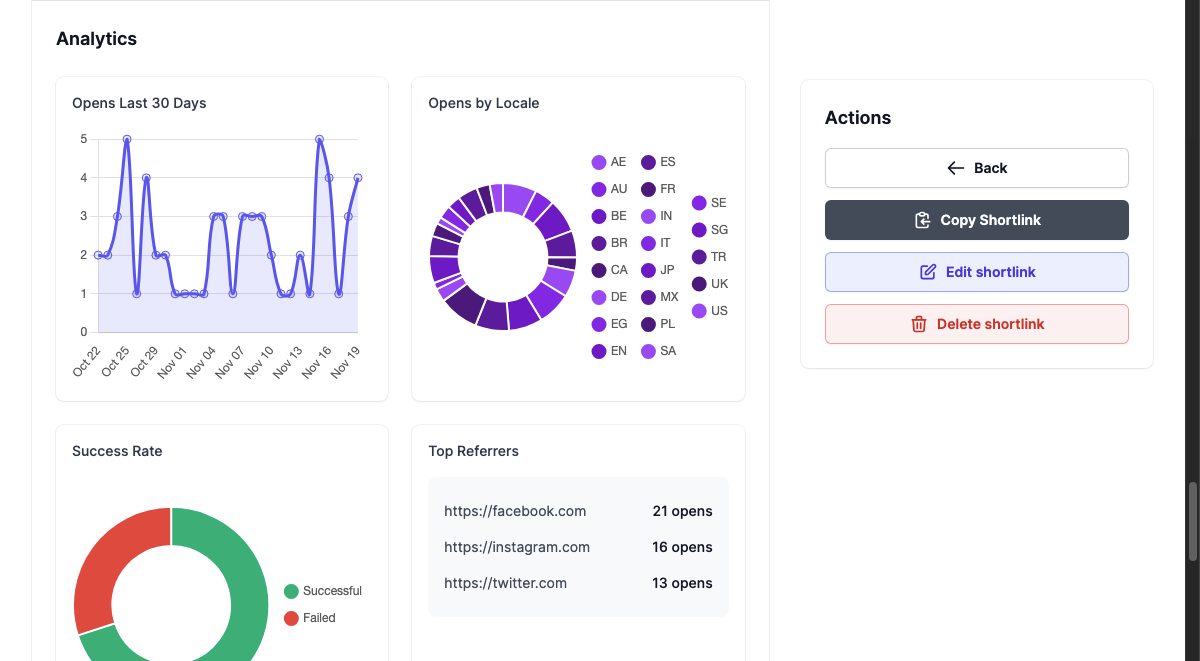The height and width of the screenshot is (661, 1200).
Task: Toggle the SE locale legend swatch
Action: pyautogui.click(x=699, y=203)
